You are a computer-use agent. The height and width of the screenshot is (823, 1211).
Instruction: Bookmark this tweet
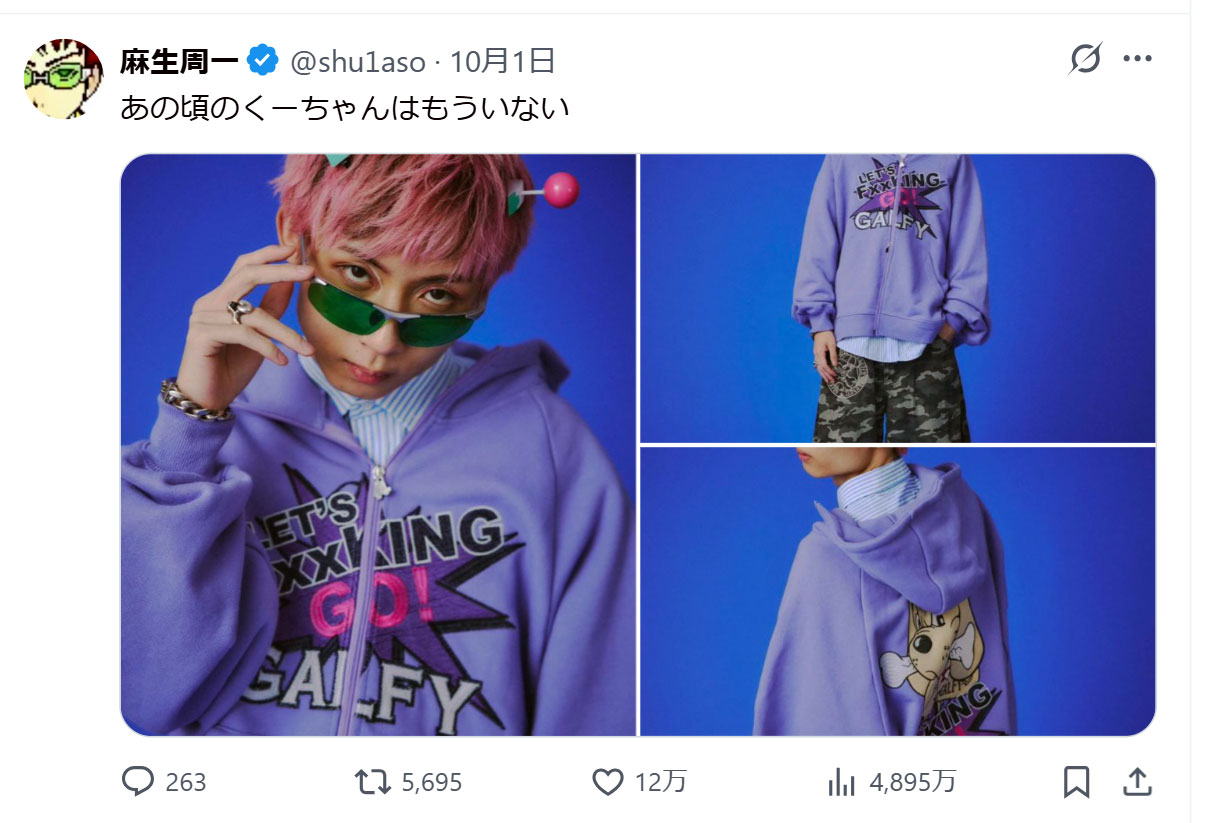click(x=1077, y=781)
